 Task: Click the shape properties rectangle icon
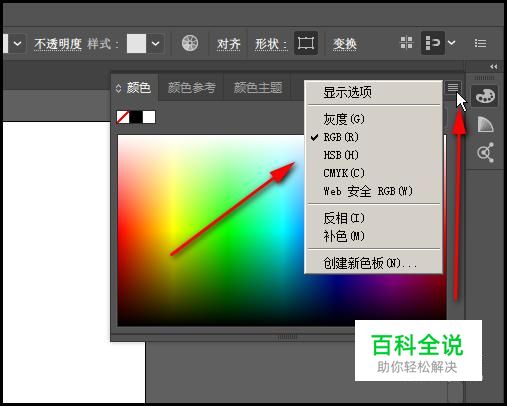(x=306, y=43)
